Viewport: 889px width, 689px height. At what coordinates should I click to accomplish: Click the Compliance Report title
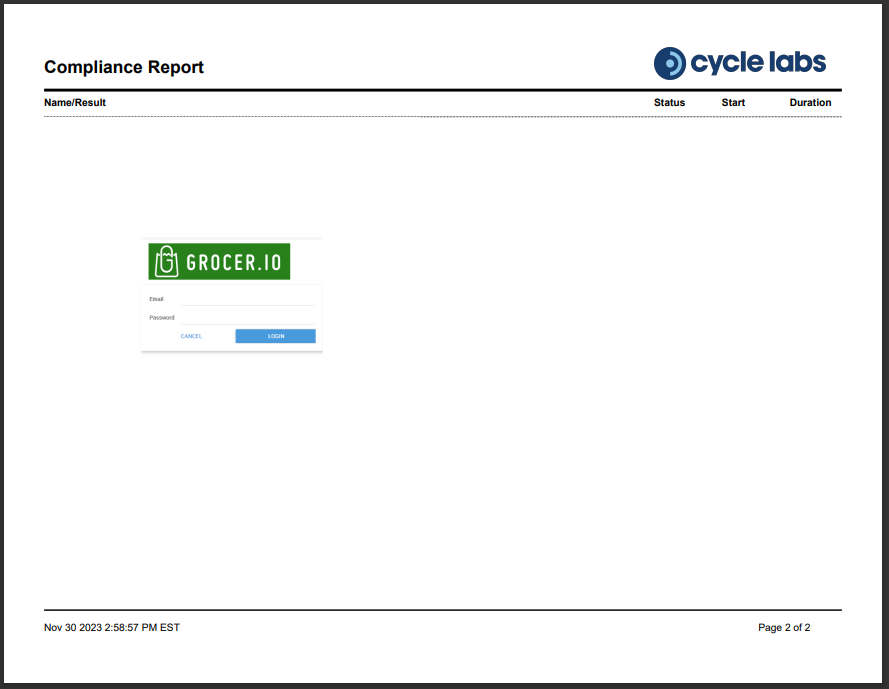(124, 67)
